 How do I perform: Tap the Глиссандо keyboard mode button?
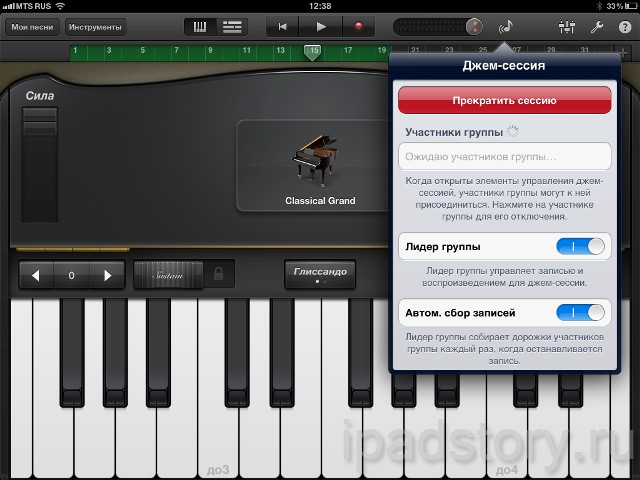point(320,272)
